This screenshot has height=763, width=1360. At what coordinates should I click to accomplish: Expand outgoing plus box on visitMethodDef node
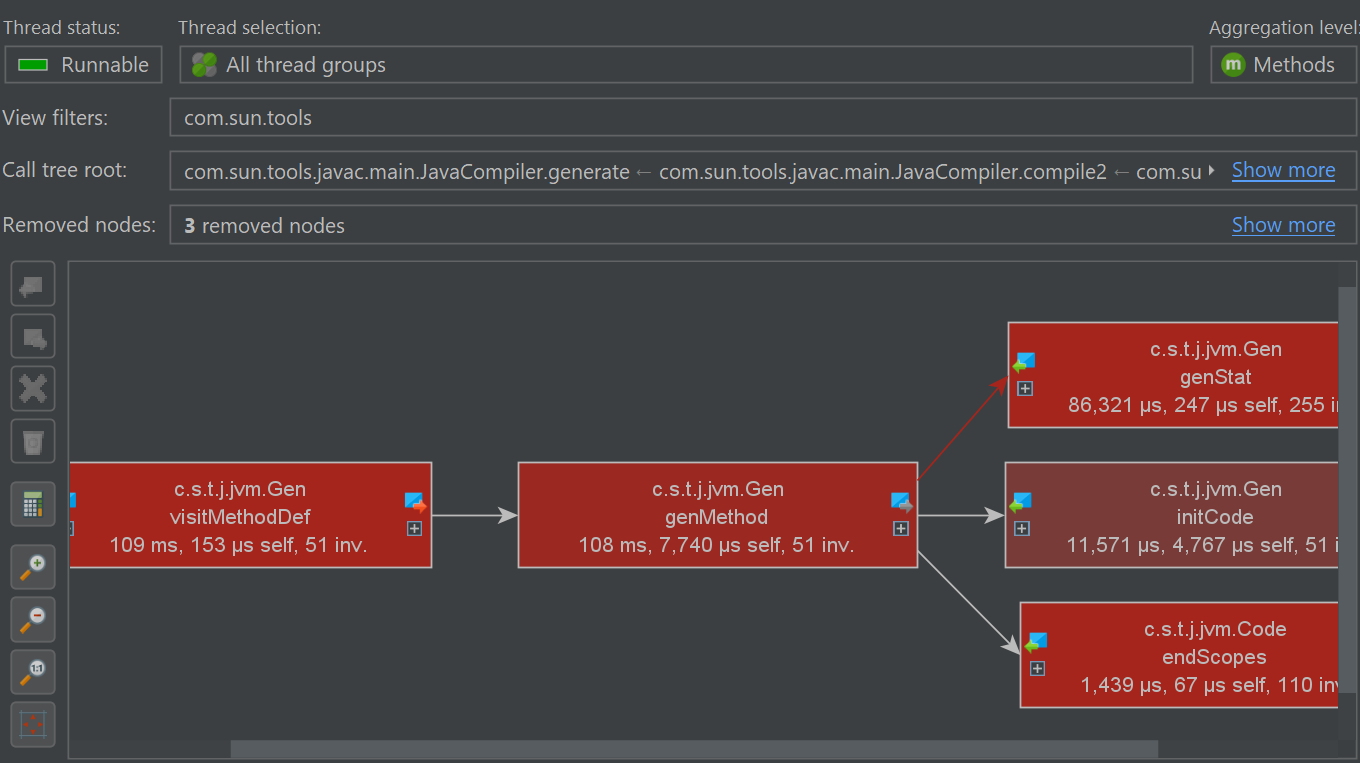tap(415, 528)
